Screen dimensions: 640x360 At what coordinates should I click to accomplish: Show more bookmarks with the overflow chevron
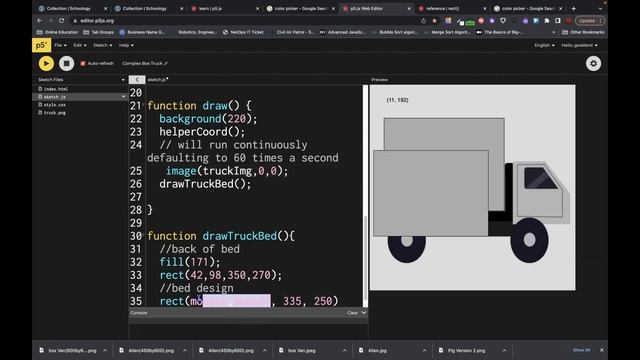(554, 32)
